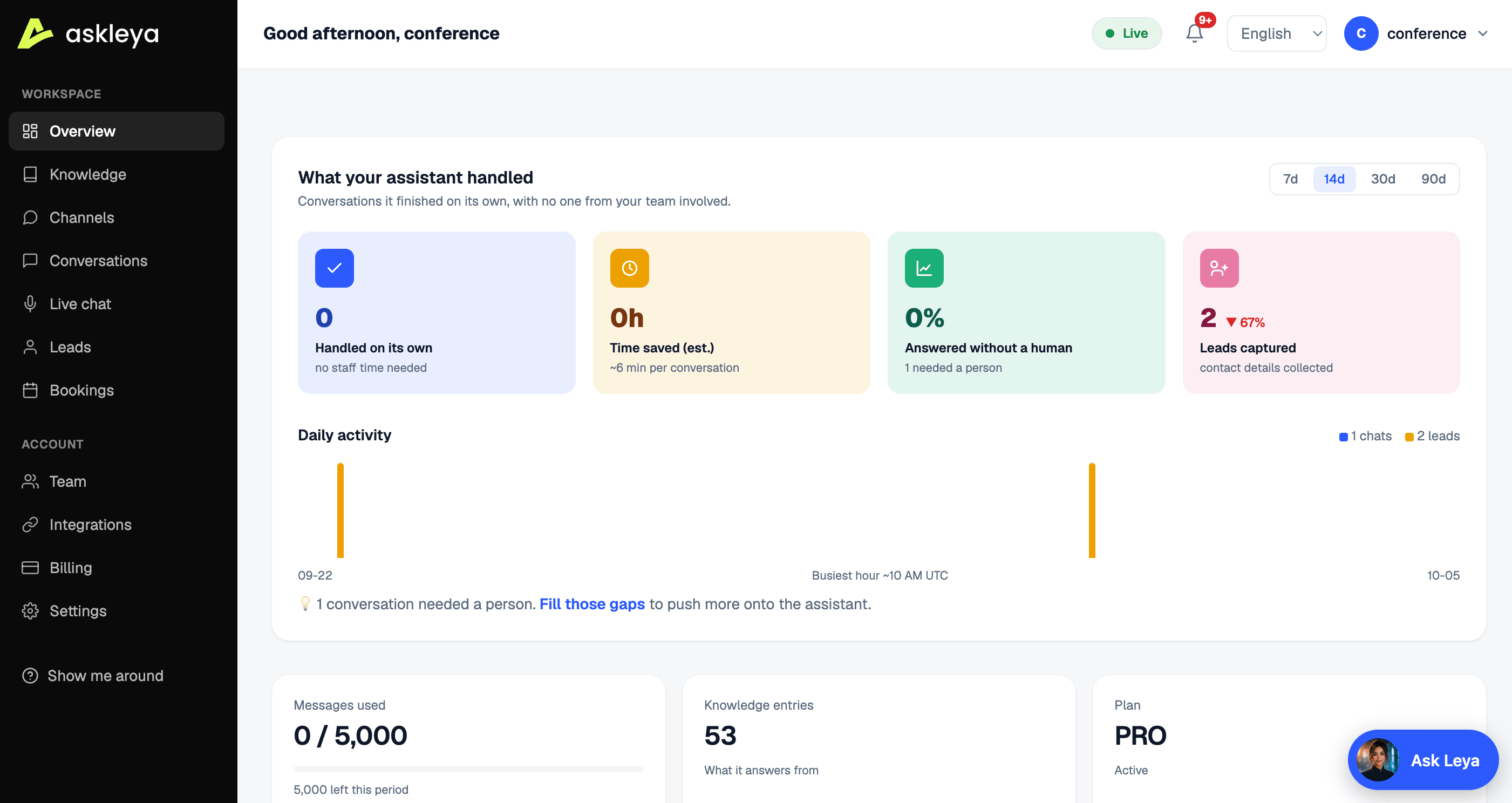The image size is (1512, 803).
Task: Click the Settings gear icon
Action: [30, 610]
